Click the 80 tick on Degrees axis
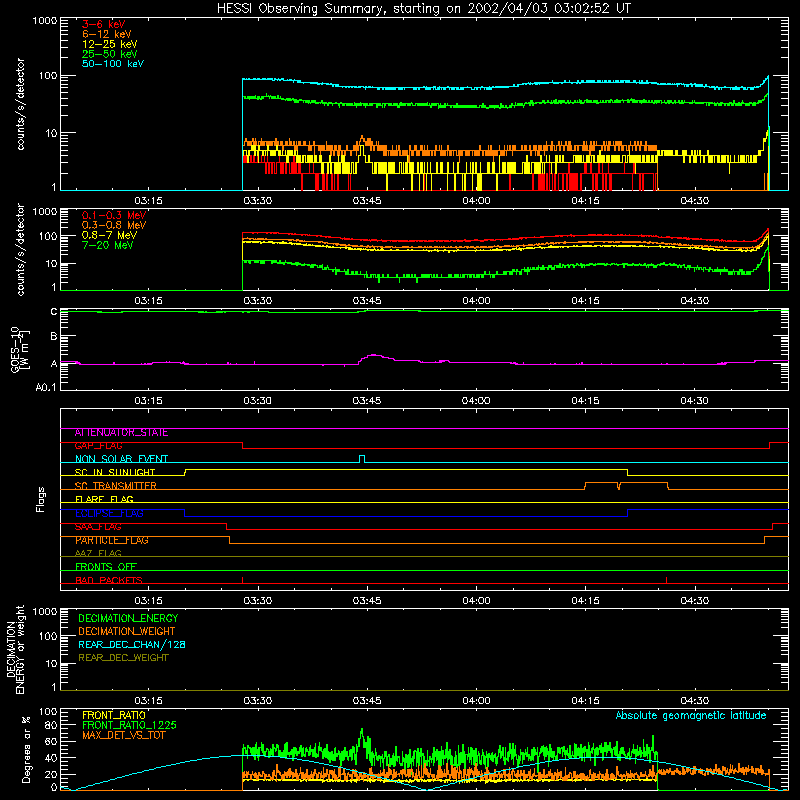The width and height of the screenshot is (800, 800). [x=51, y=725]
